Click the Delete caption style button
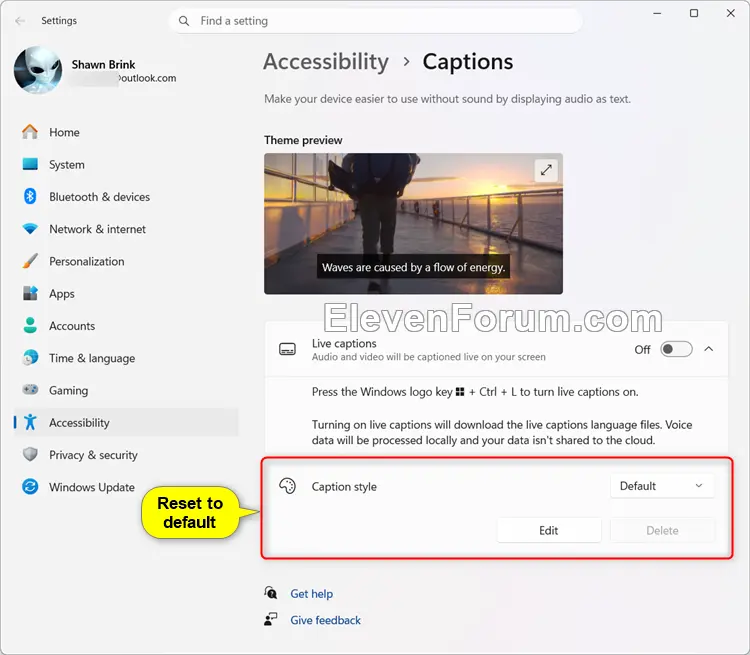 pos(662,530)
